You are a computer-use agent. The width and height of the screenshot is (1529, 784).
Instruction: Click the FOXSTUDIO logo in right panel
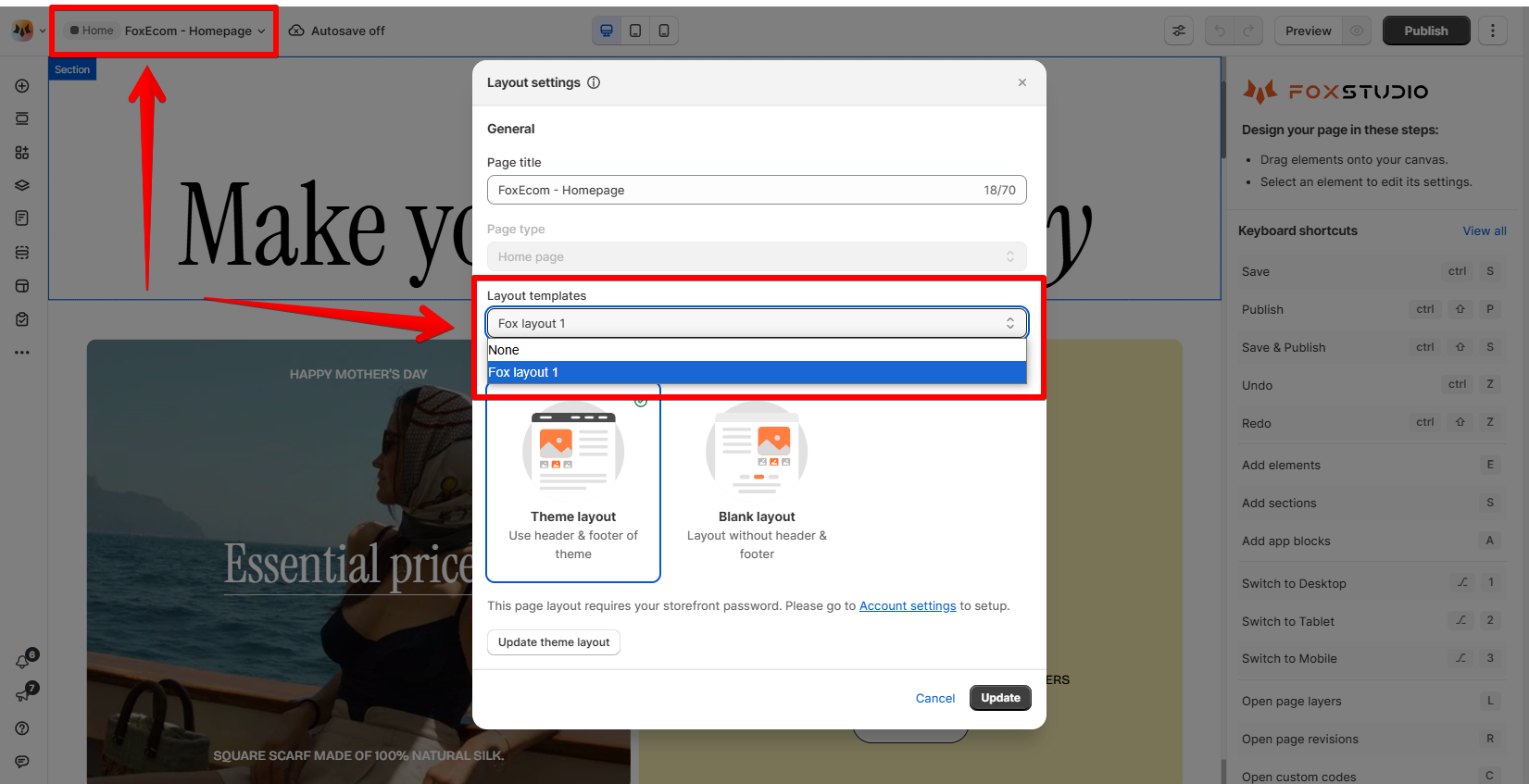click(x=1335, y=91)
